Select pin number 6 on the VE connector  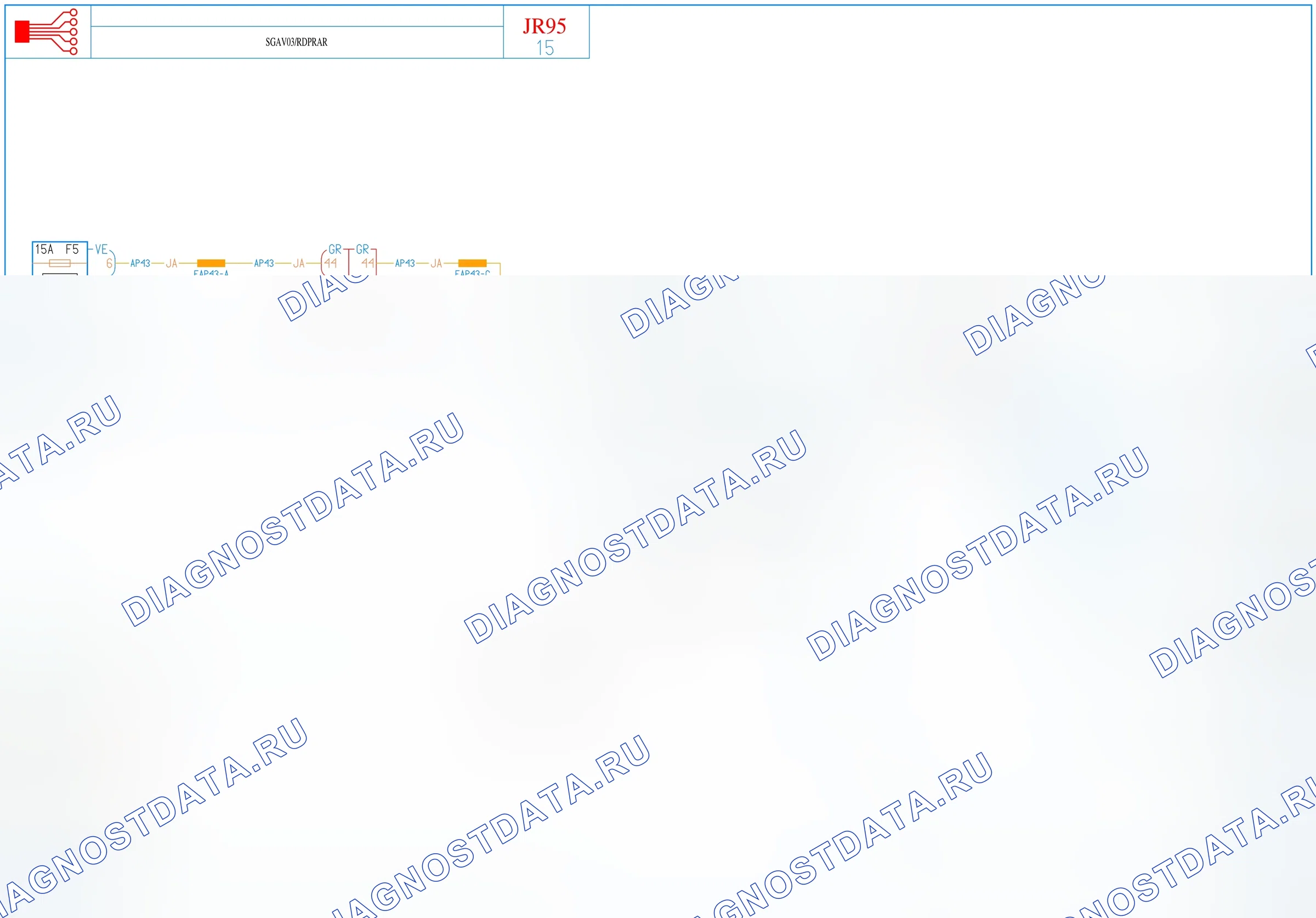[109, 263]
